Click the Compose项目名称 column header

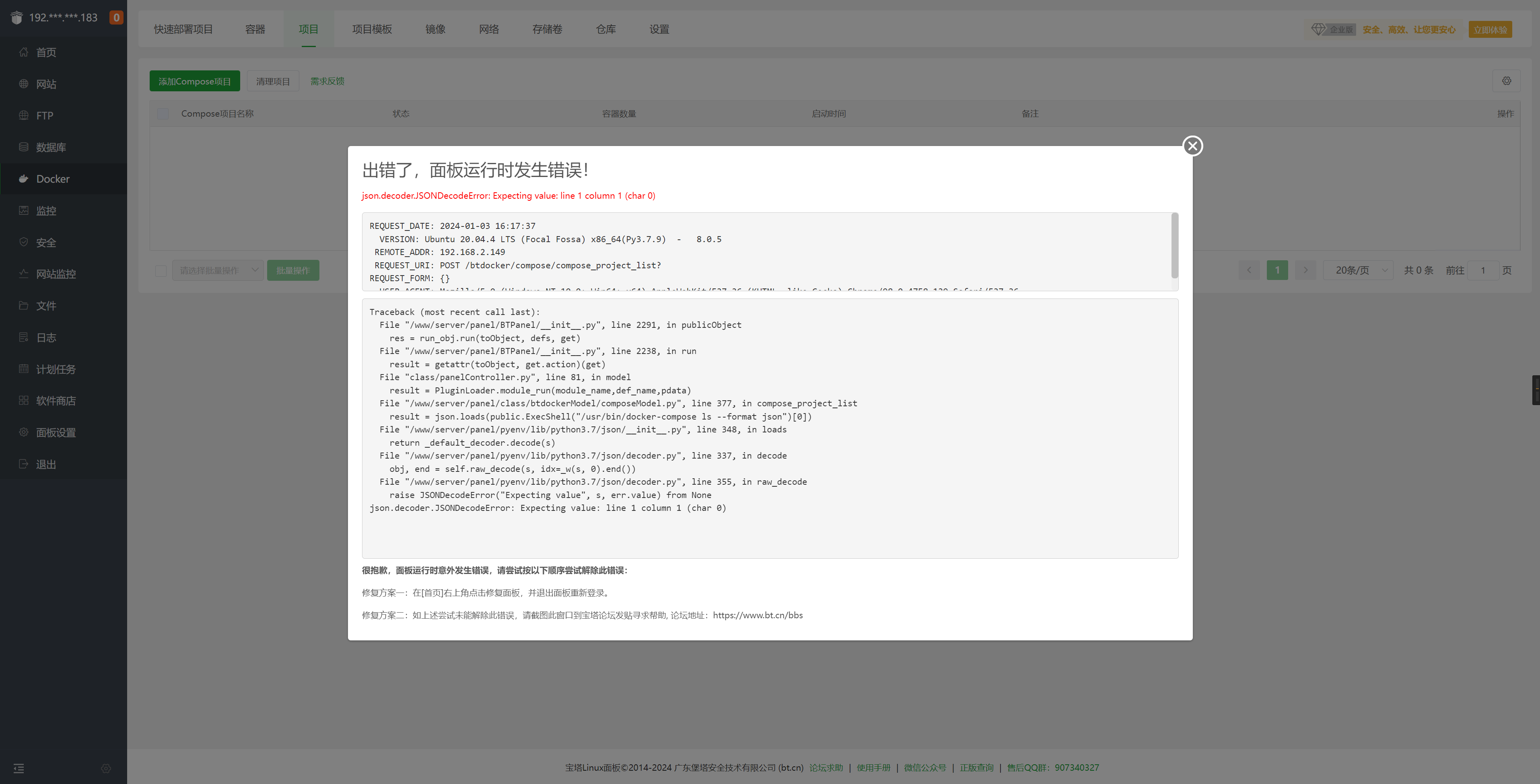(218, 113)
